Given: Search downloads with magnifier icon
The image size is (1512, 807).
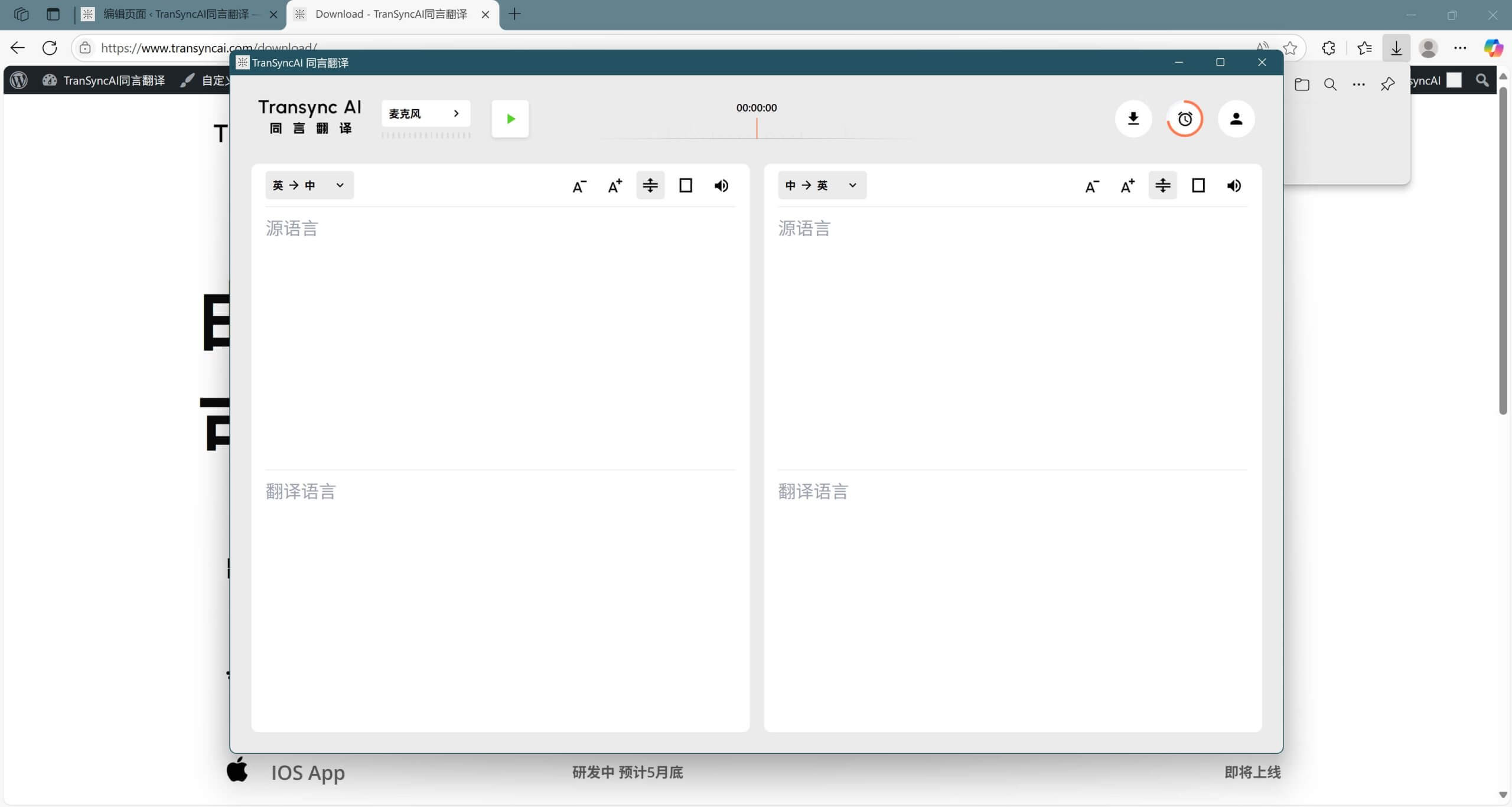Looking at the screenshot, I should 1330,84.
